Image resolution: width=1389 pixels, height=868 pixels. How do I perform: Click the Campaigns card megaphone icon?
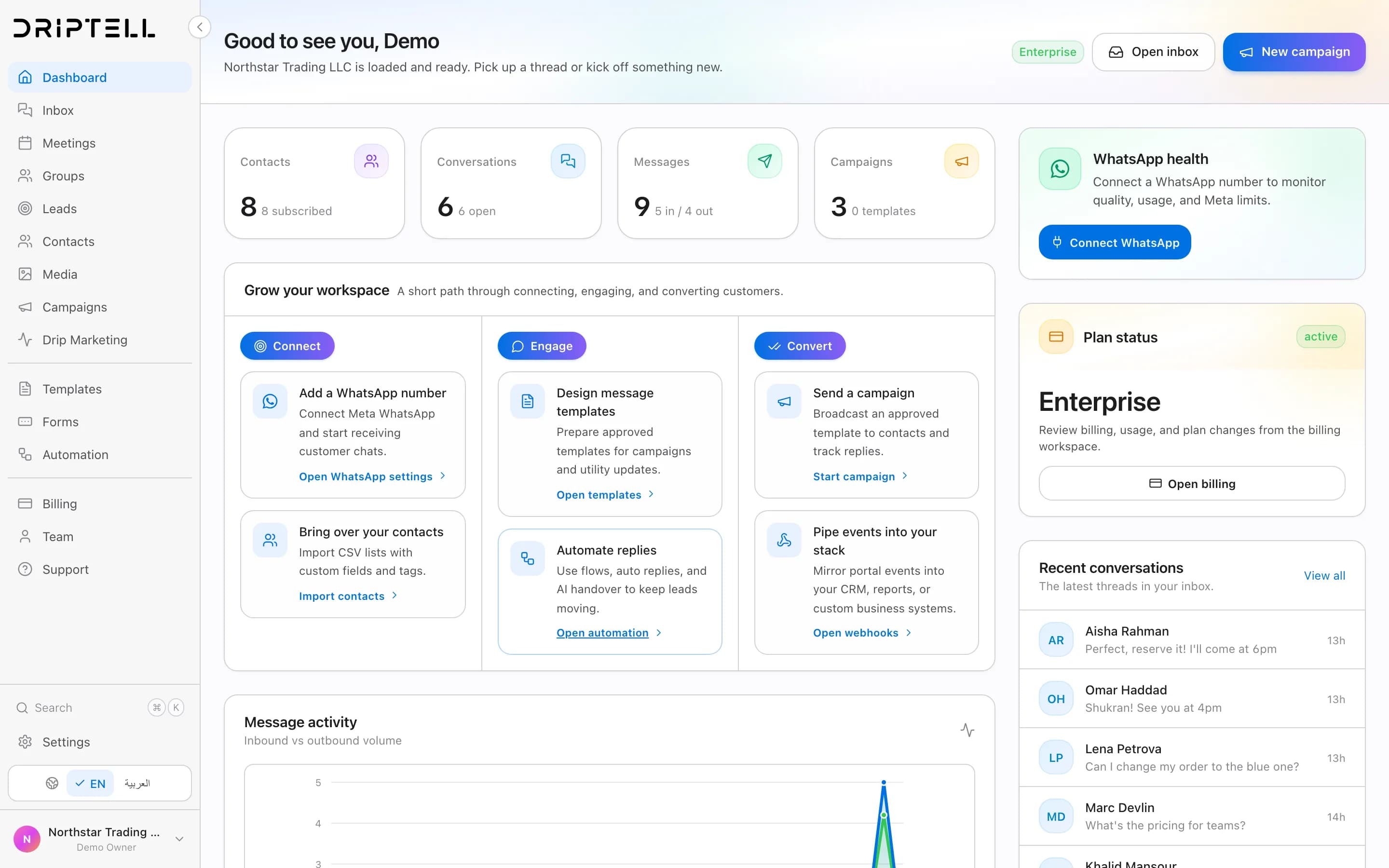coord(961,162)
